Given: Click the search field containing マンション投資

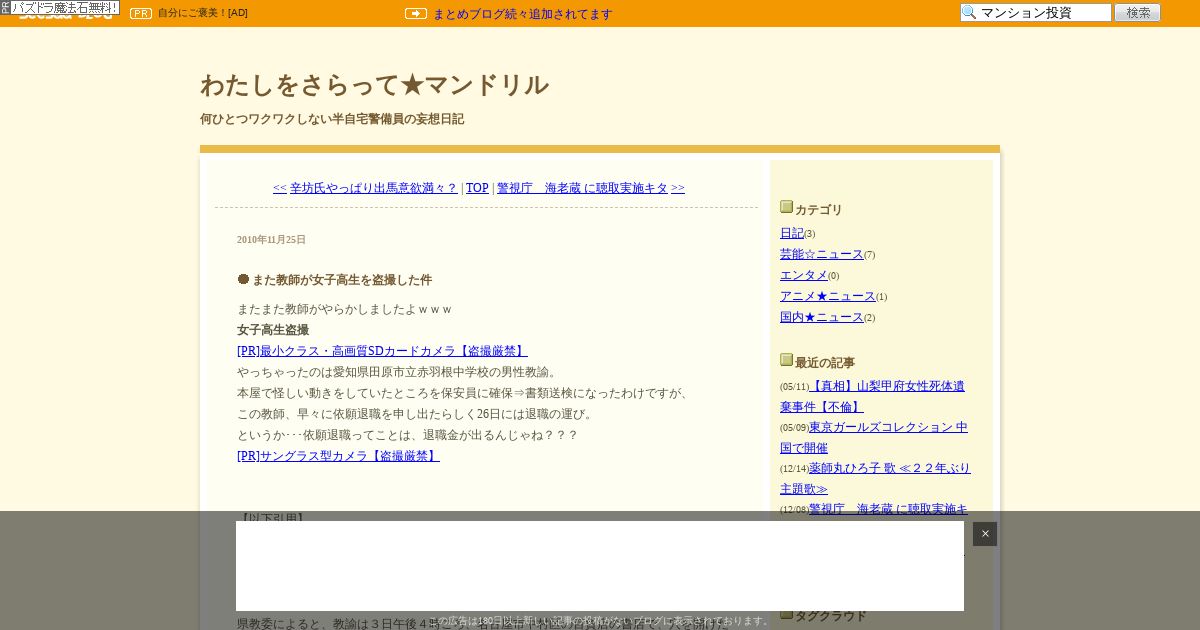Looking at the screenshot, I should click(x=1036, y=13).
